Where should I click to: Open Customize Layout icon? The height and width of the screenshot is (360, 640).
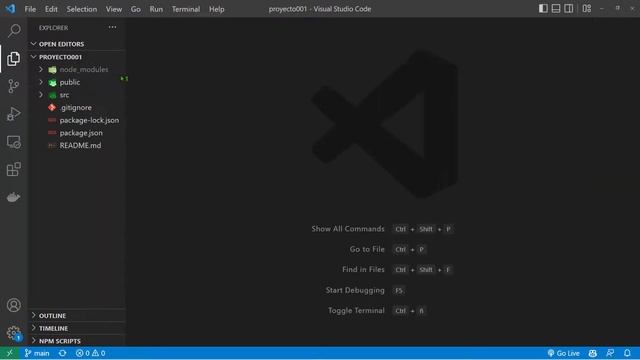pos(587,9)
